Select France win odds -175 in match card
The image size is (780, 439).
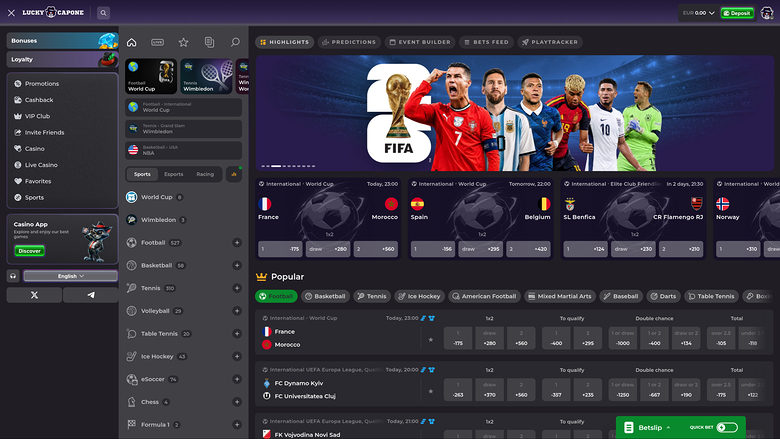tap(280, 249)
